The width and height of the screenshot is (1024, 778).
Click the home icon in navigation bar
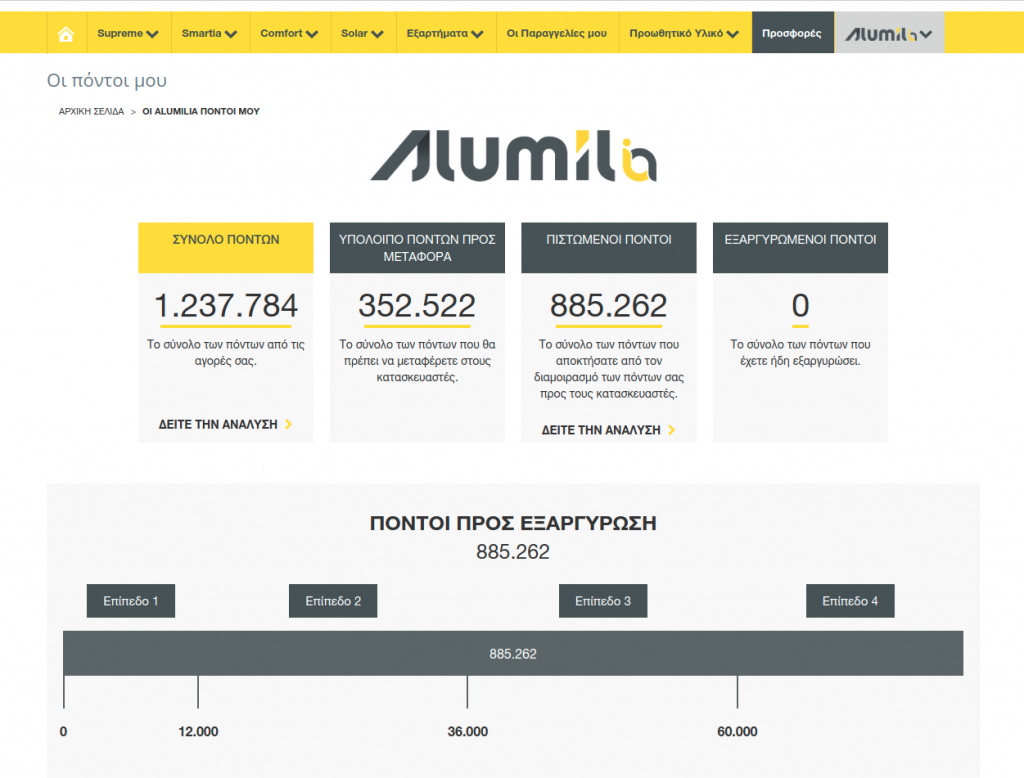click(66, 34)
